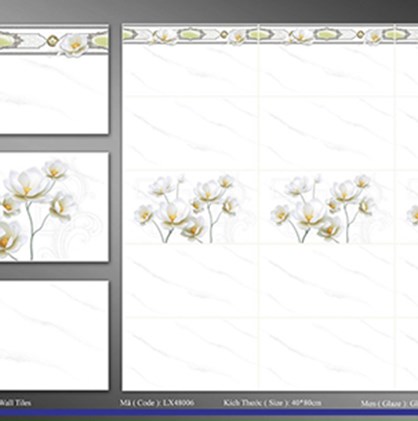Click the plain marble tile above the first flower cluster
This screenshot has width=418, height=421.
click(191, 133)
